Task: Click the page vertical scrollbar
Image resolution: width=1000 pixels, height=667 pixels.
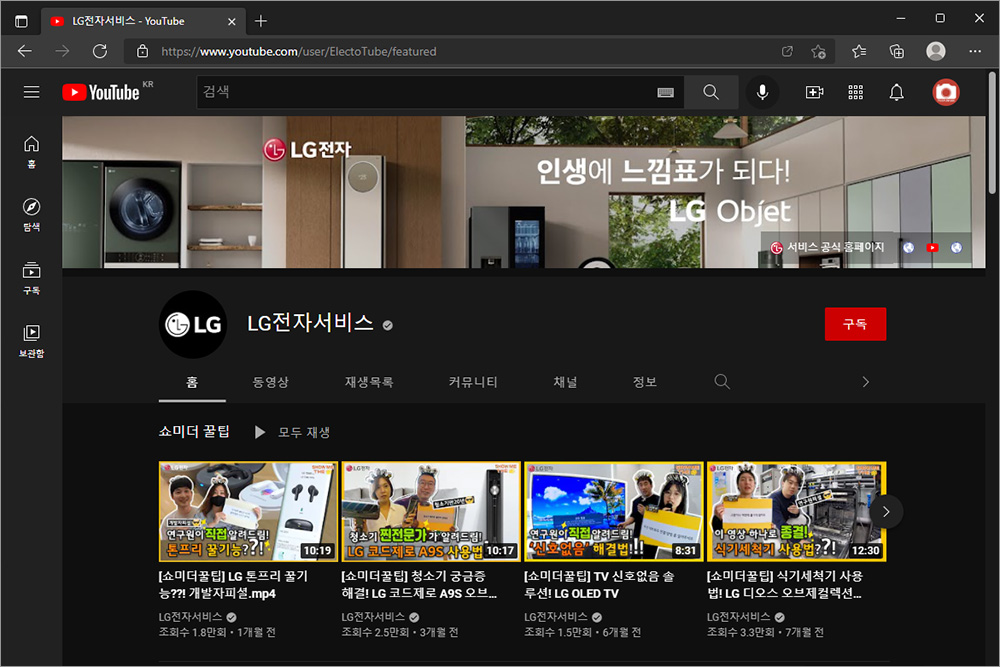Action: [x=992, y=134]
